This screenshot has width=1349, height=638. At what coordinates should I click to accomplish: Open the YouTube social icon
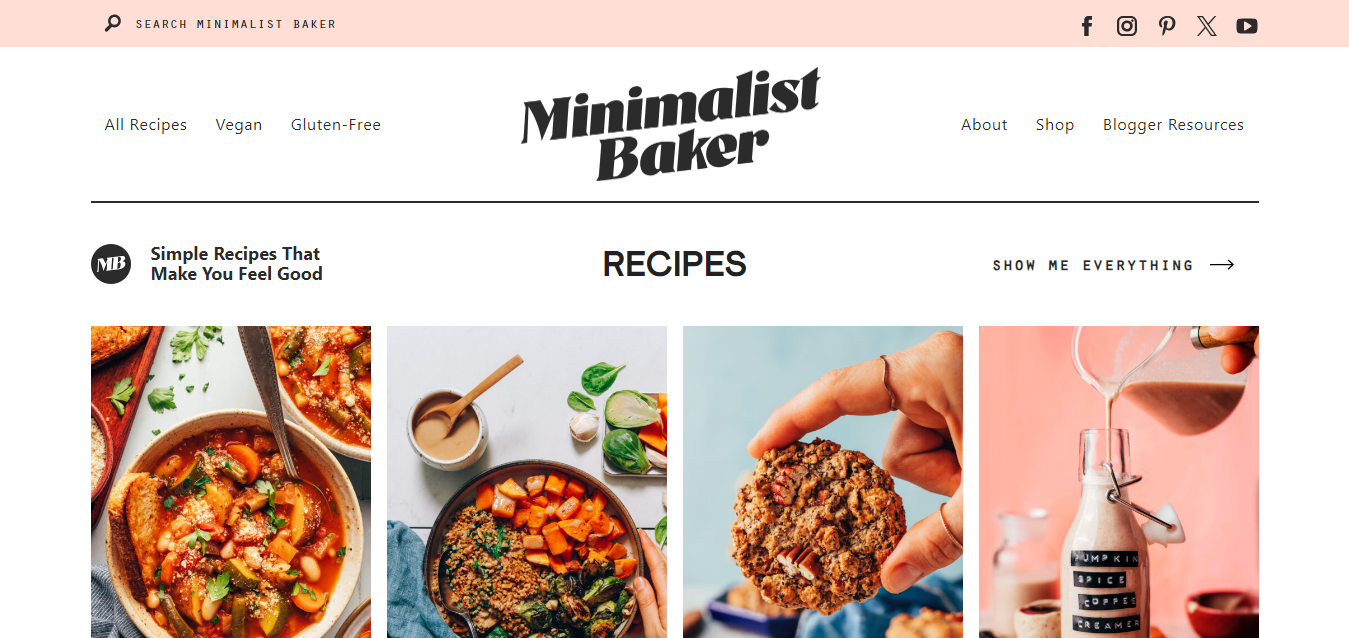click(x=1246, y=26)
